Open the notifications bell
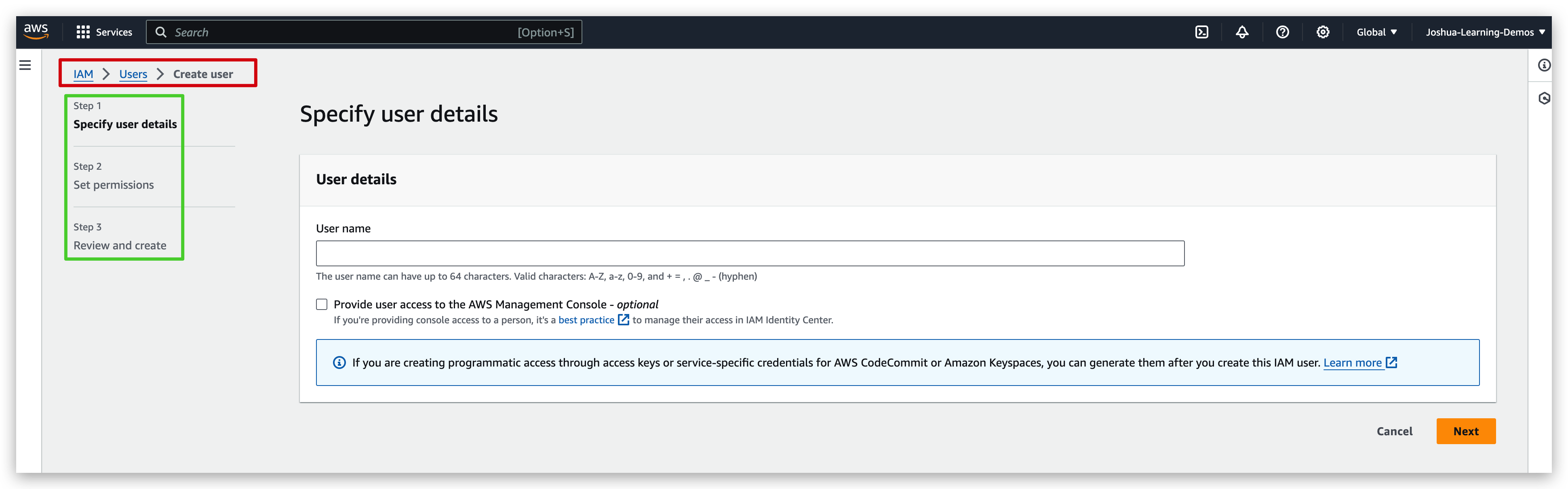Screen dimensions: 1568x489 pyautogui.click(x=1242, y=32)
